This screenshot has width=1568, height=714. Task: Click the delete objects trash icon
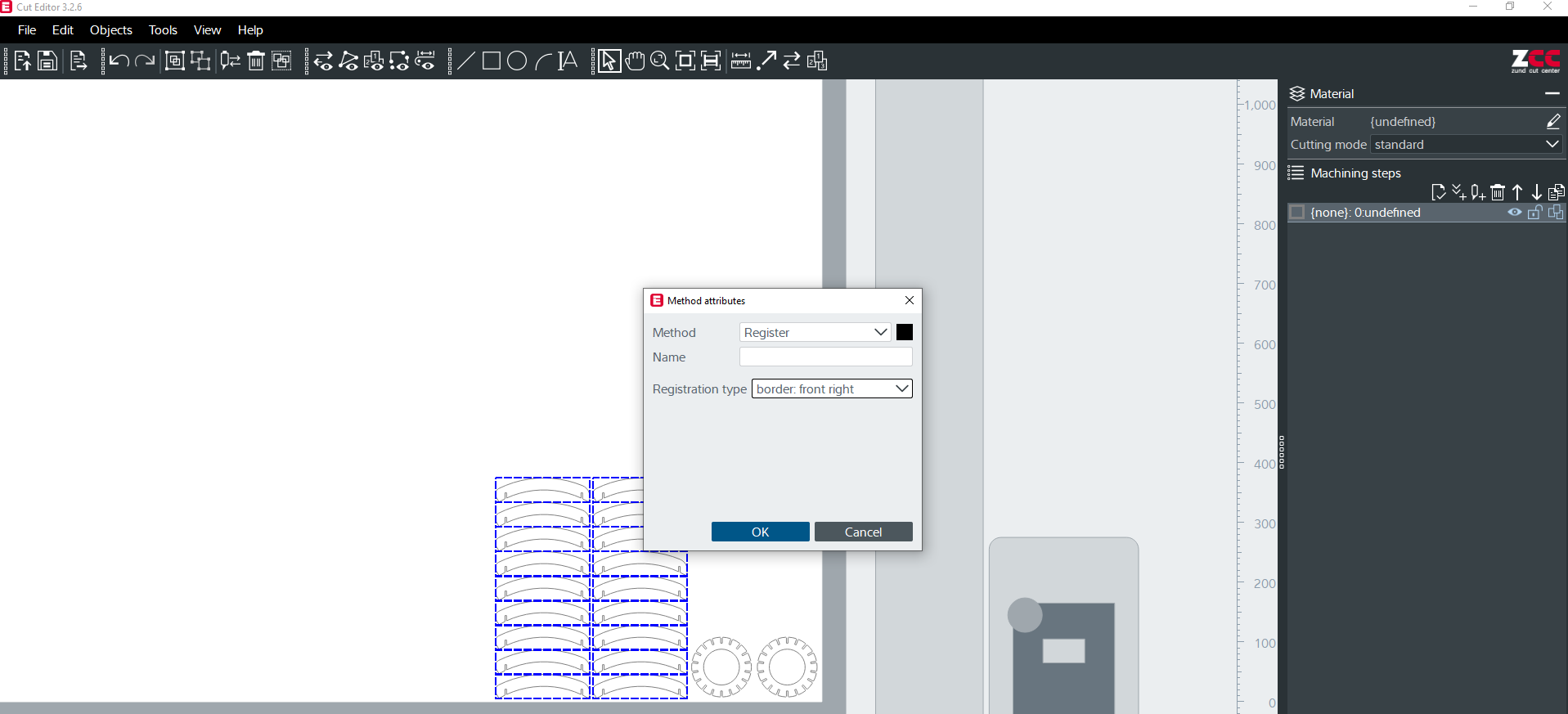pos(256,61)
